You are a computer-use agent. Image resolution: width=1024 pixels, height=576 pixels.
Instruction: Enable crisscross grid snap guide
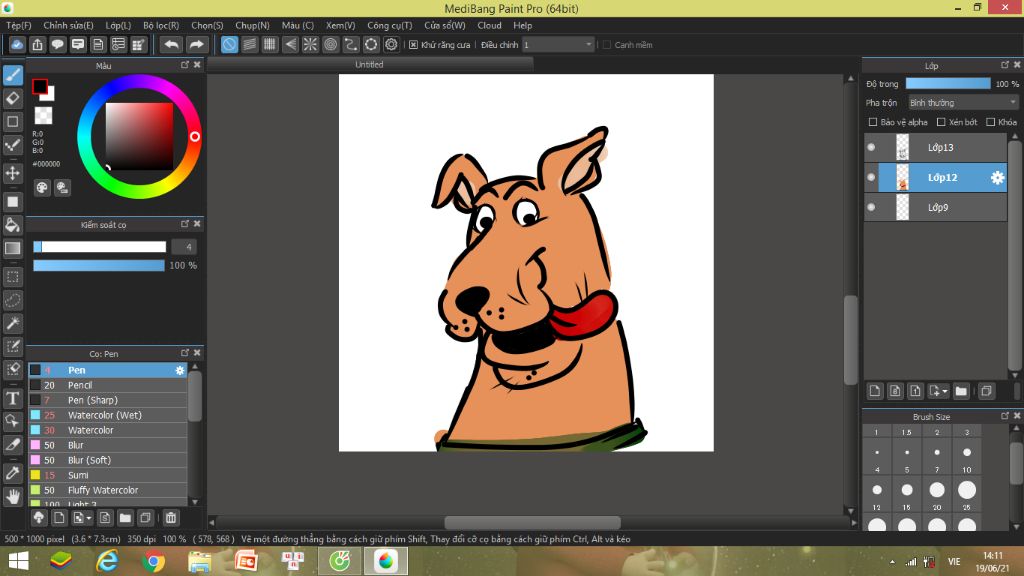(270, 44)
